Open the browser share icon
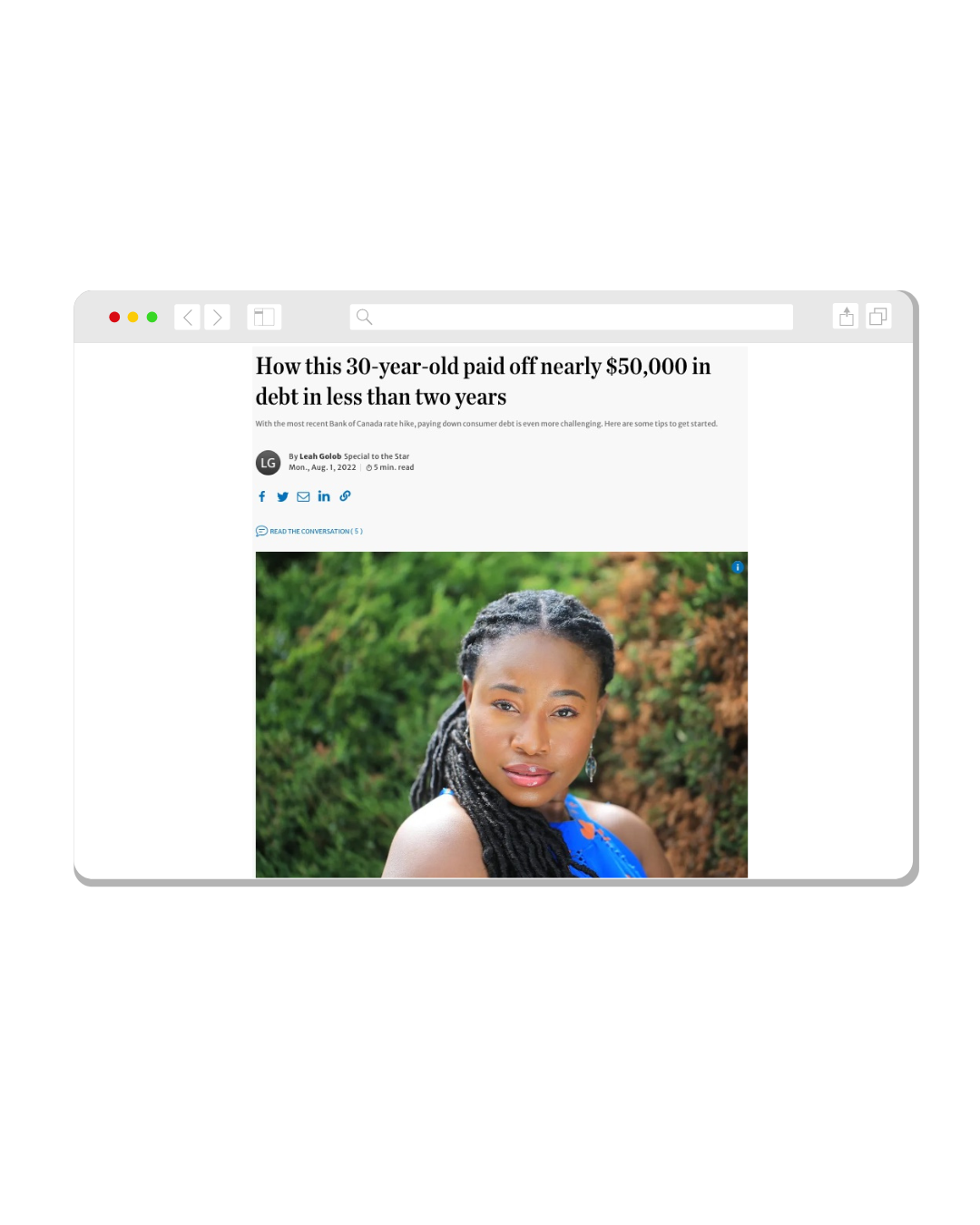The height and width of the screenshot is (1225, 980). coord(846,316)
